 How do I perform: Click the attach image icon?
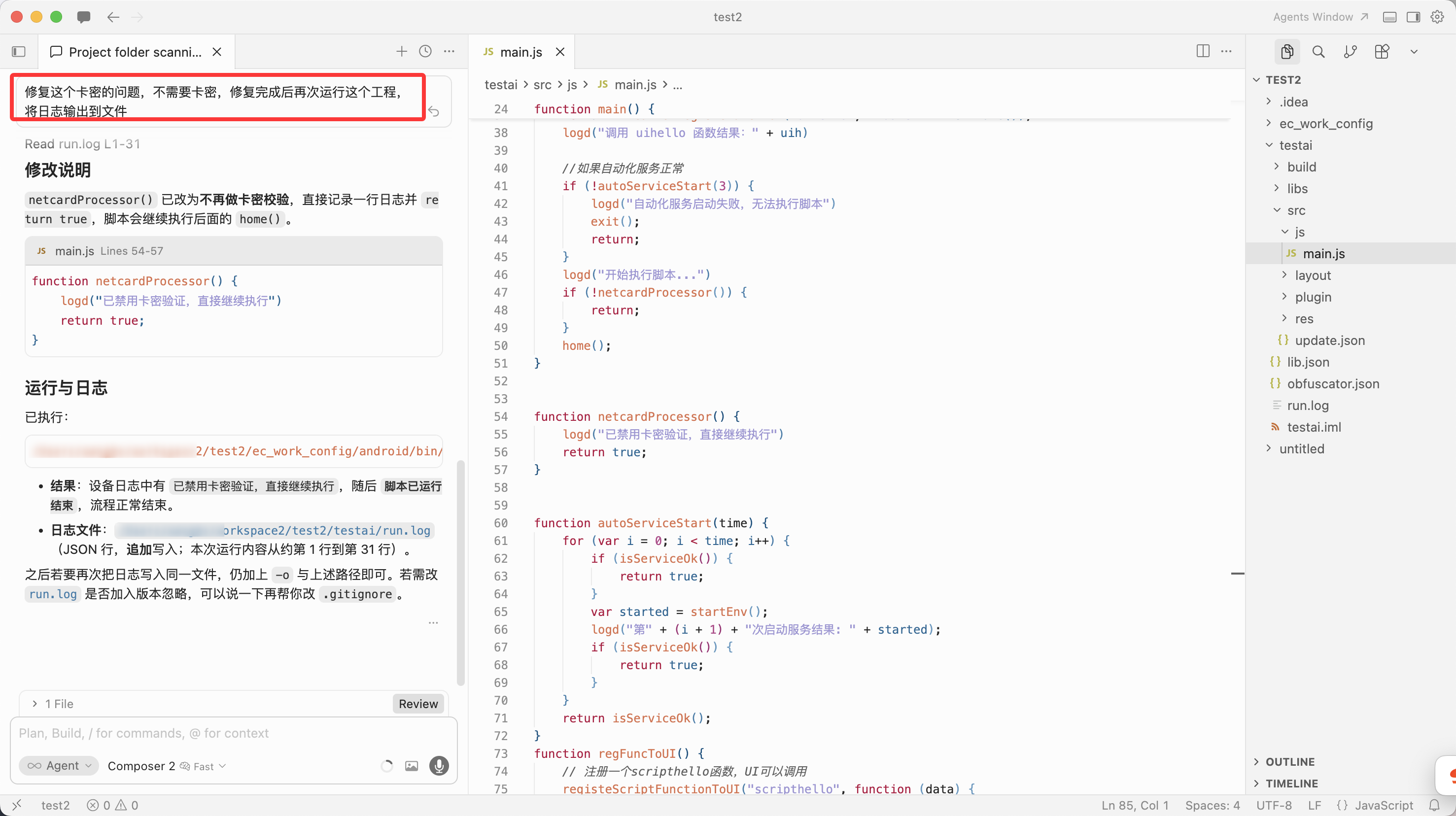tap(412, 766)
